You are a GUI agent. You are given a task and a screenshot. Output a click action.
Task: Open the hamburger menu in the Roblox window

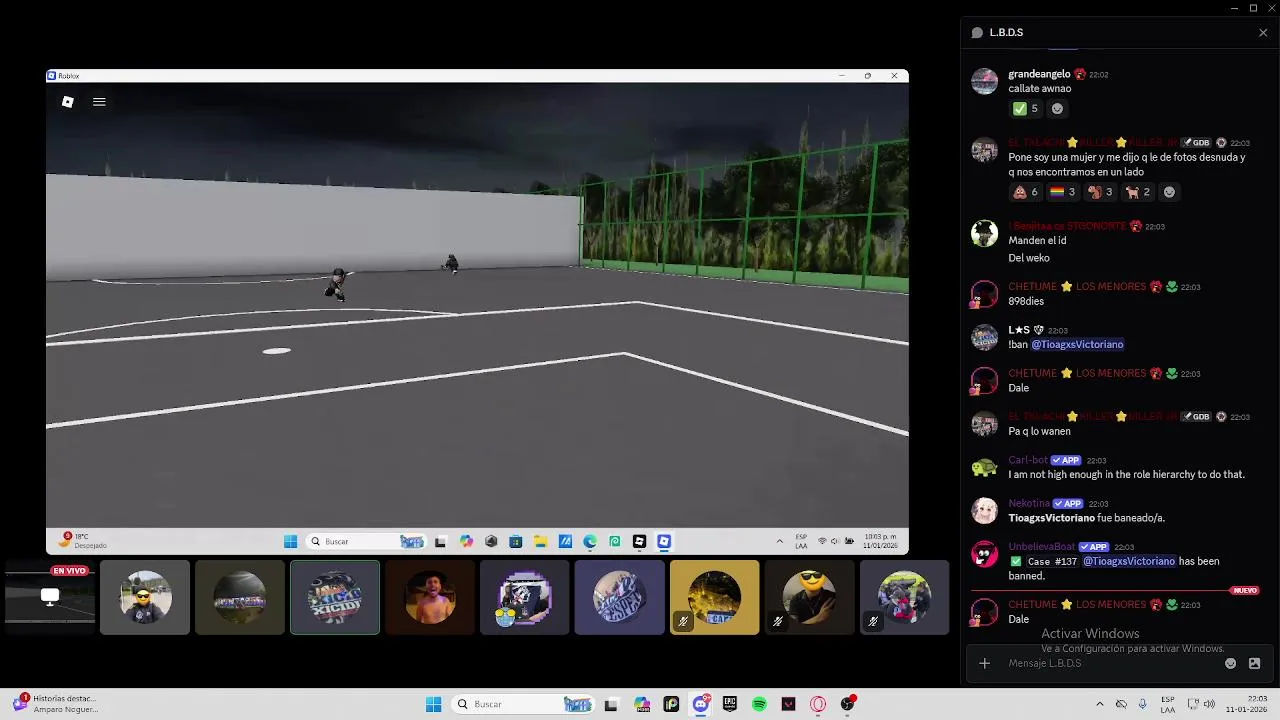click(99, 101)
